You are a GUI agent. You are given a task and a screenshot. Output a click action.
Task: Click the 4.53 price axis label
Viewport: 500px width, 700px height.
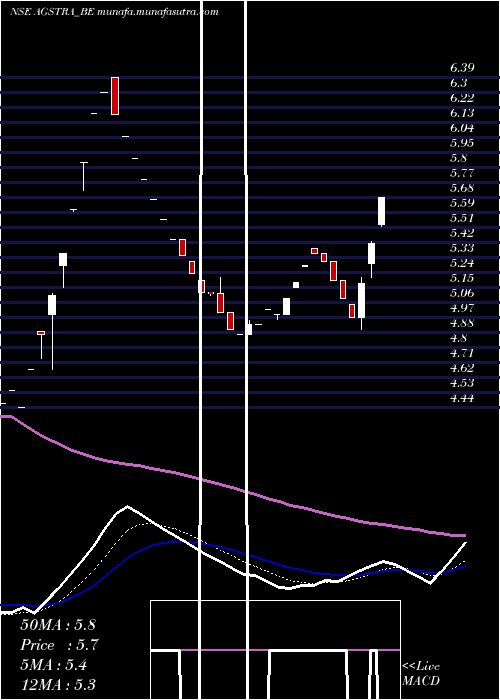pyautogui.click(x=462, y=383)
